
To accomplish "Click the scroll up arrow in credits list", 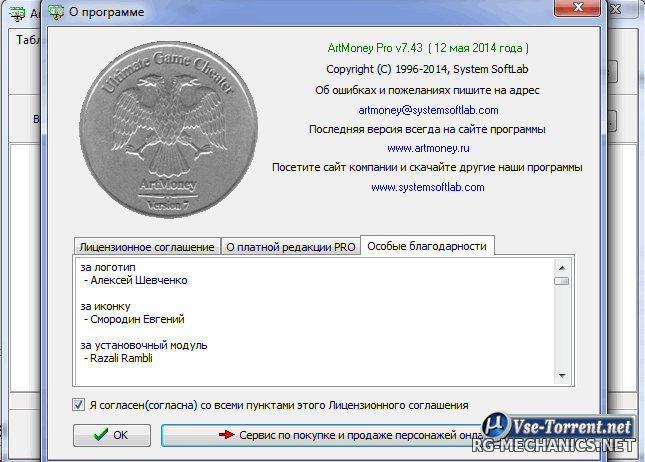I will (562, 266).
